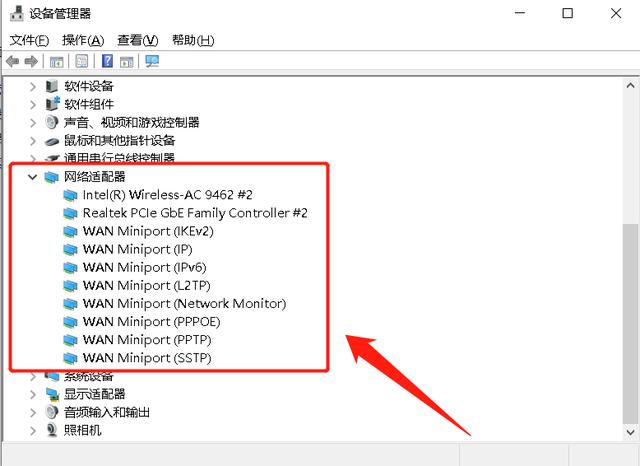Select the 软件组件 label

point(89,104)
